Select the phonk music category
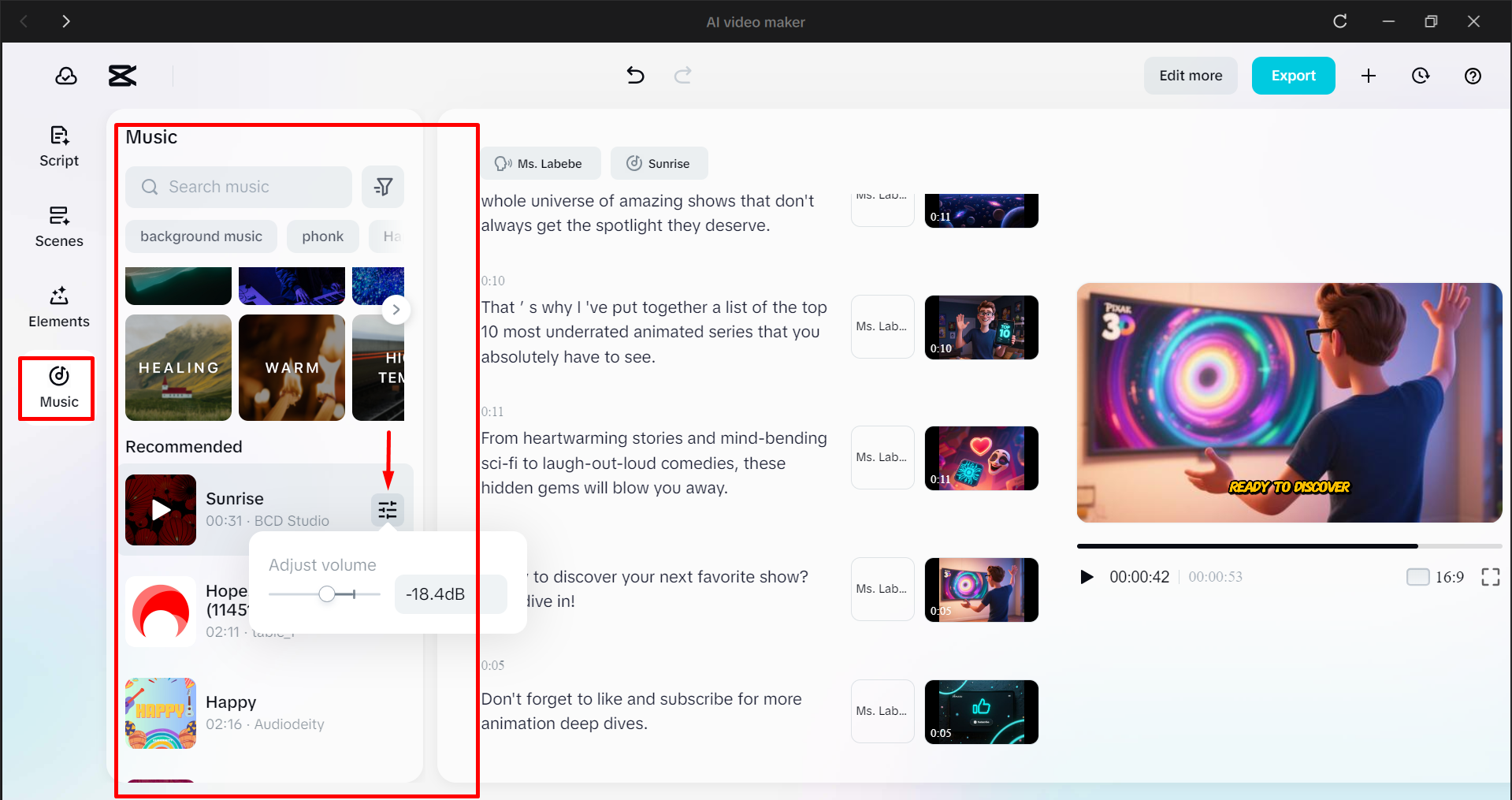 (322, 236)
